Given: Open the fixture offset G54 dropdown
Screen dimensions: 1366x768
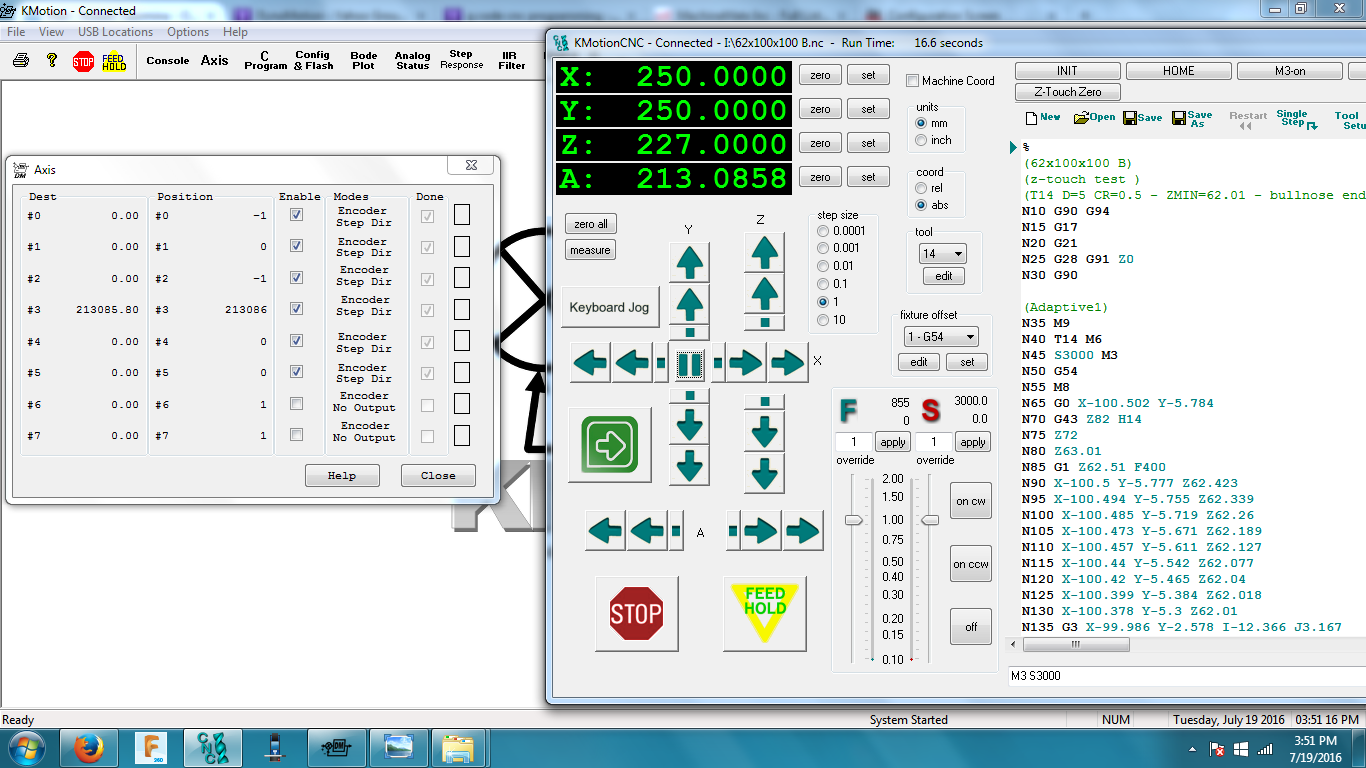Looking at the screenshot, I should [939, 337].
